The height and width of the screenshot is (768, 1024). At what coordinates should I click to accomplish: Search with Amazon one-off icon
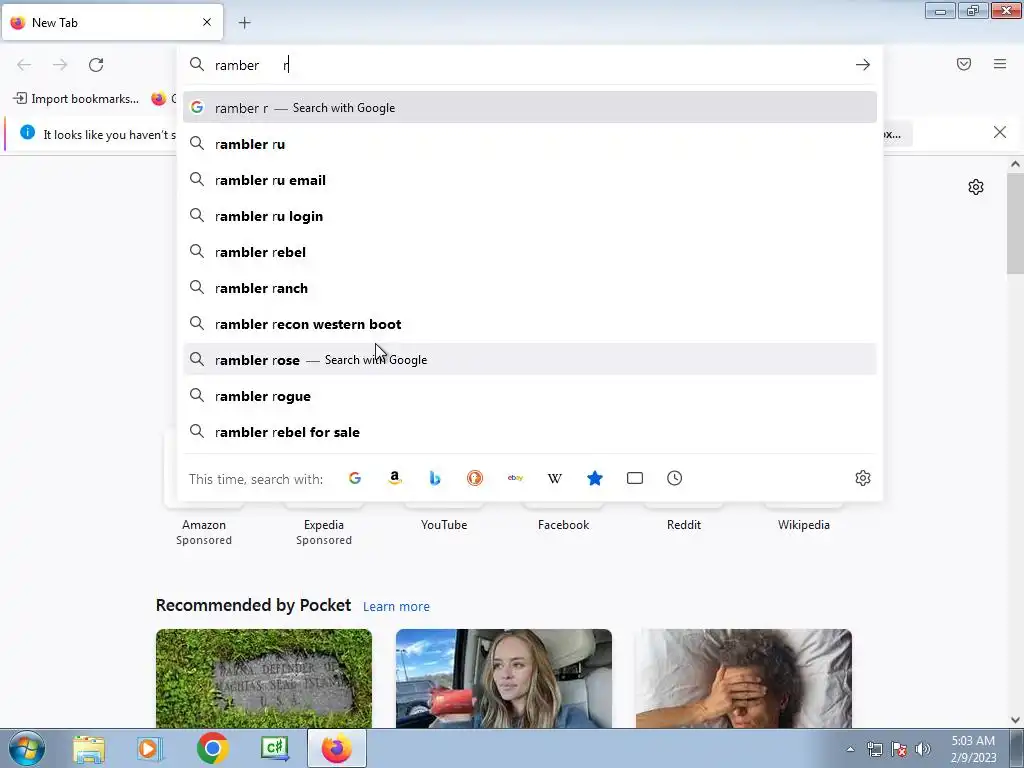click(x=394, y=478)
